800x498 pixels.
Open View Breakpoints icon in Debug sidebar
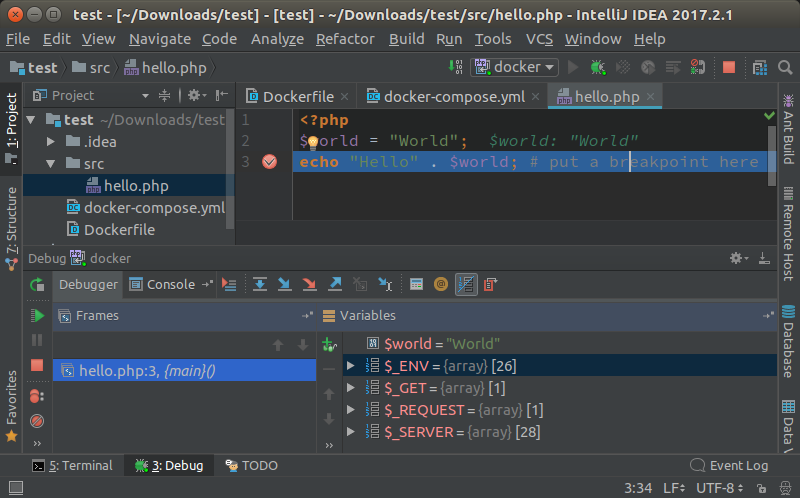[37, 396]
